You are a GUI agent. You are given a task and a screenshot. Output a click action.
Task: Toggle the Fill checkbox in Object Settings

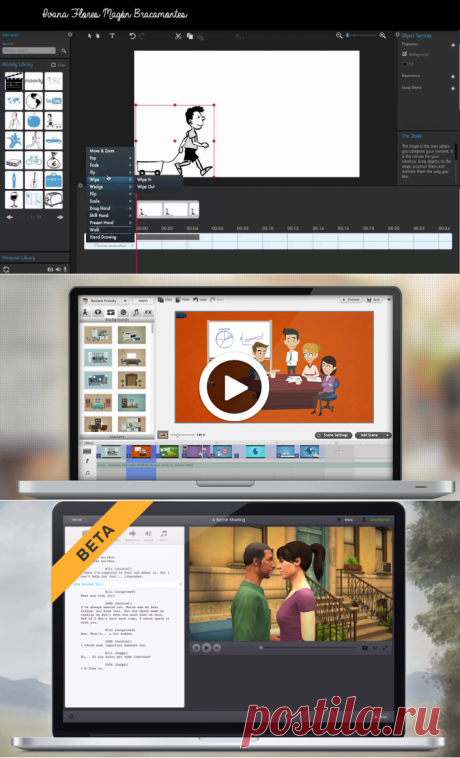click(x=405, y=64)
